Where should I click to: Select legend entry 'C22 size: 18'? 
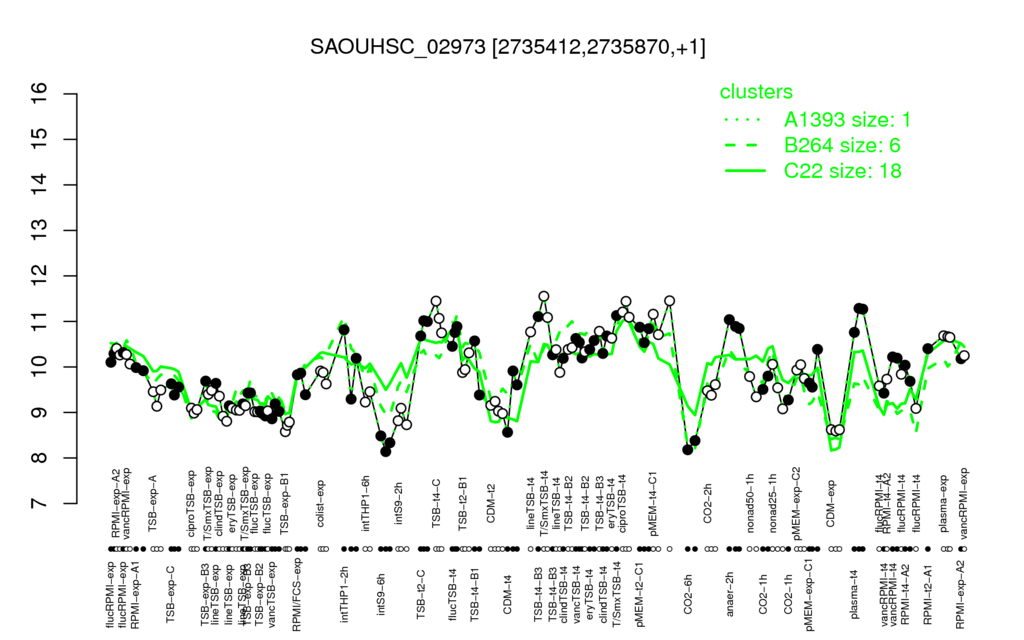(842, 170)
